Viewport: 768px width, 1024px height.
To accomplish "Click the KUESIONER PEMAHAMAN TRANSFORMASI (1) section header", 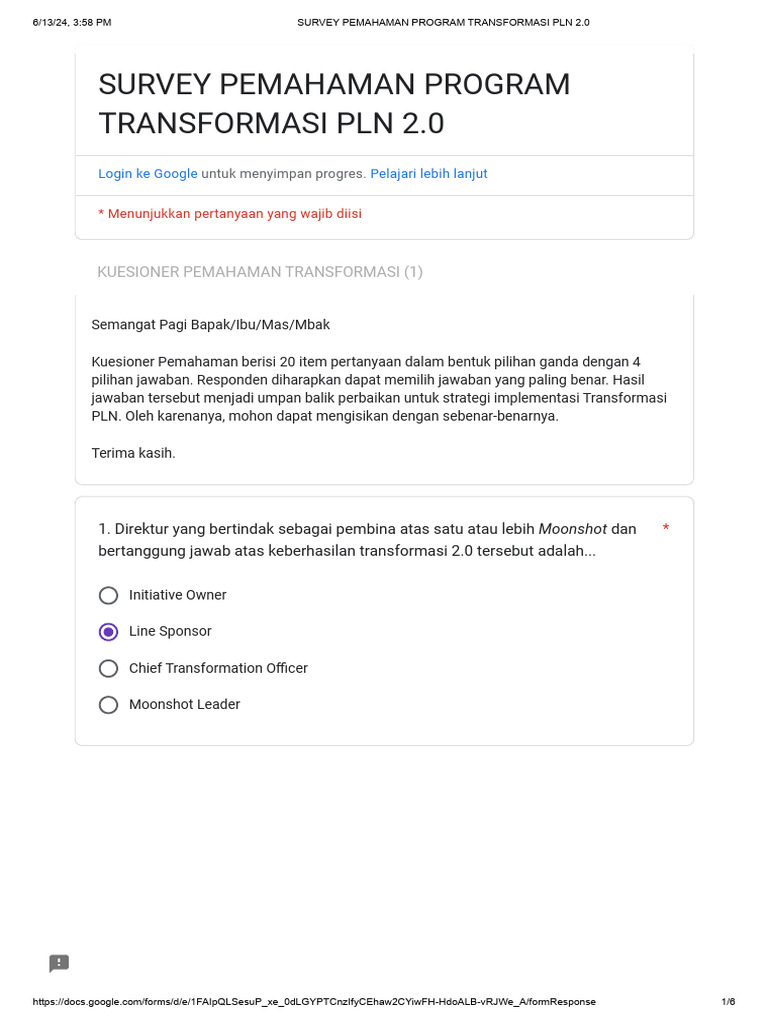I will (x=260, y=272).
